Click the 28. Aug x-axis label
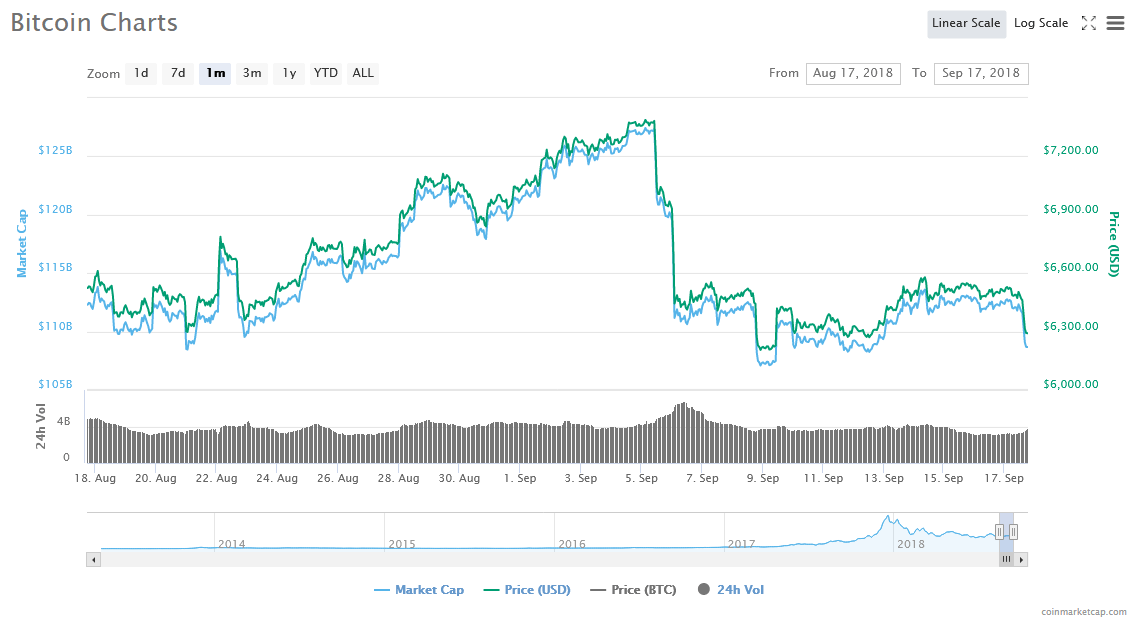The width and height of the screenshot is (1137, 620). pos(398,479)
